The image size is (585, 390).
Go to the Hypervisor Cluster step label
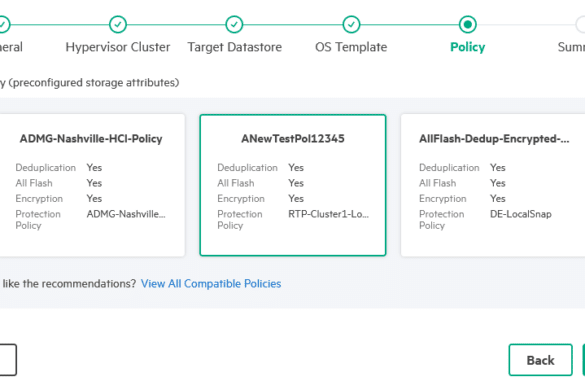pyautogui.click(x=118, y=47)
